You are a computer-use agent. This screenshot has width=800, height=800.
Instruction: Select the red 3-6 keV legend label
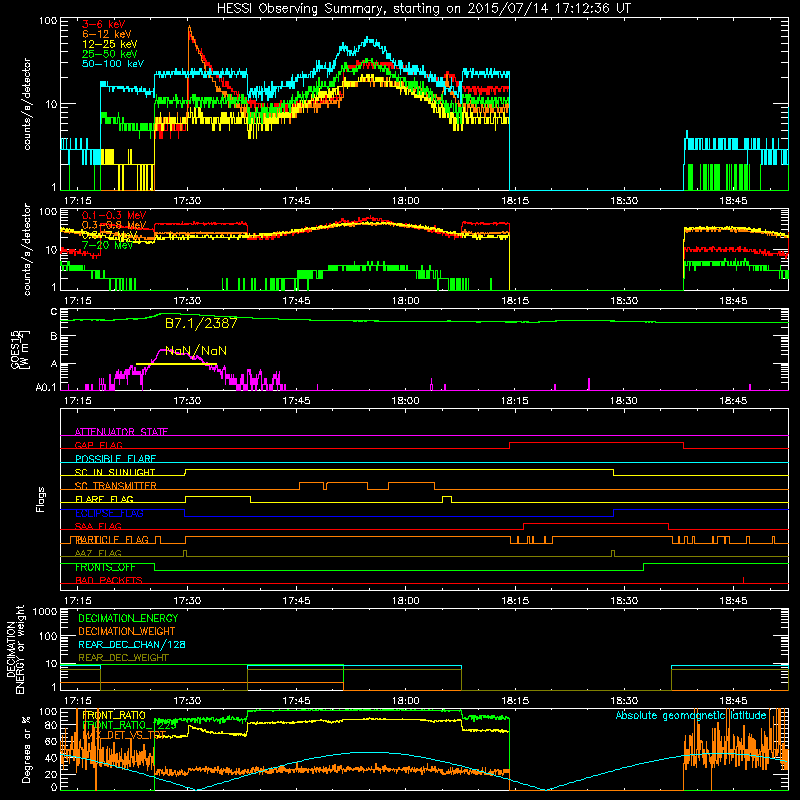point(104,24)
